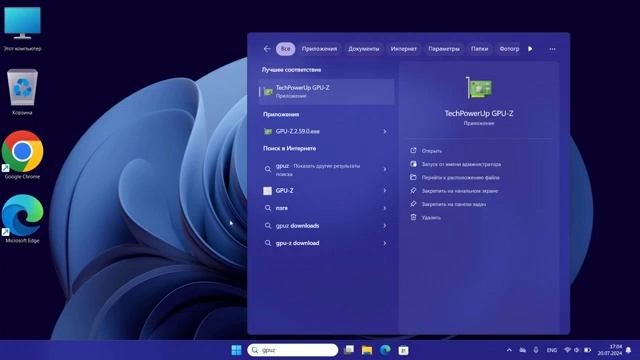The image size is (640, 360).
Task: Expand GPU-Z web result chevron
Action: point(384,191)
